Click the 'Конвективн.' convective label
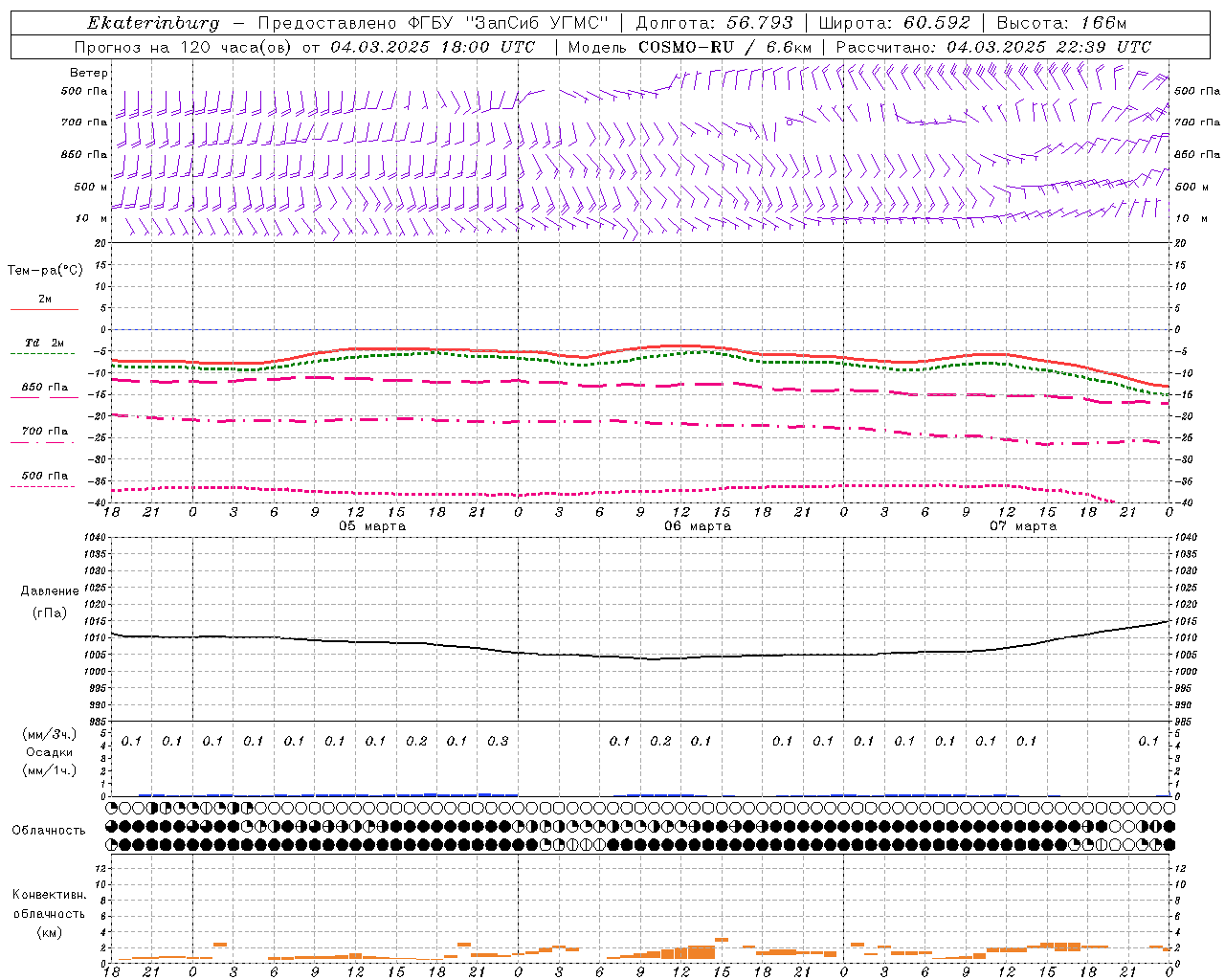1225x980 pixels. click(x=49, y=895)
